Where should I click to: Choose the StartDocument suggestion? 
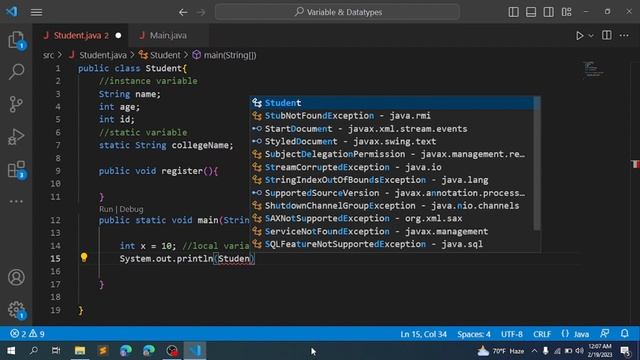(392, 129)
